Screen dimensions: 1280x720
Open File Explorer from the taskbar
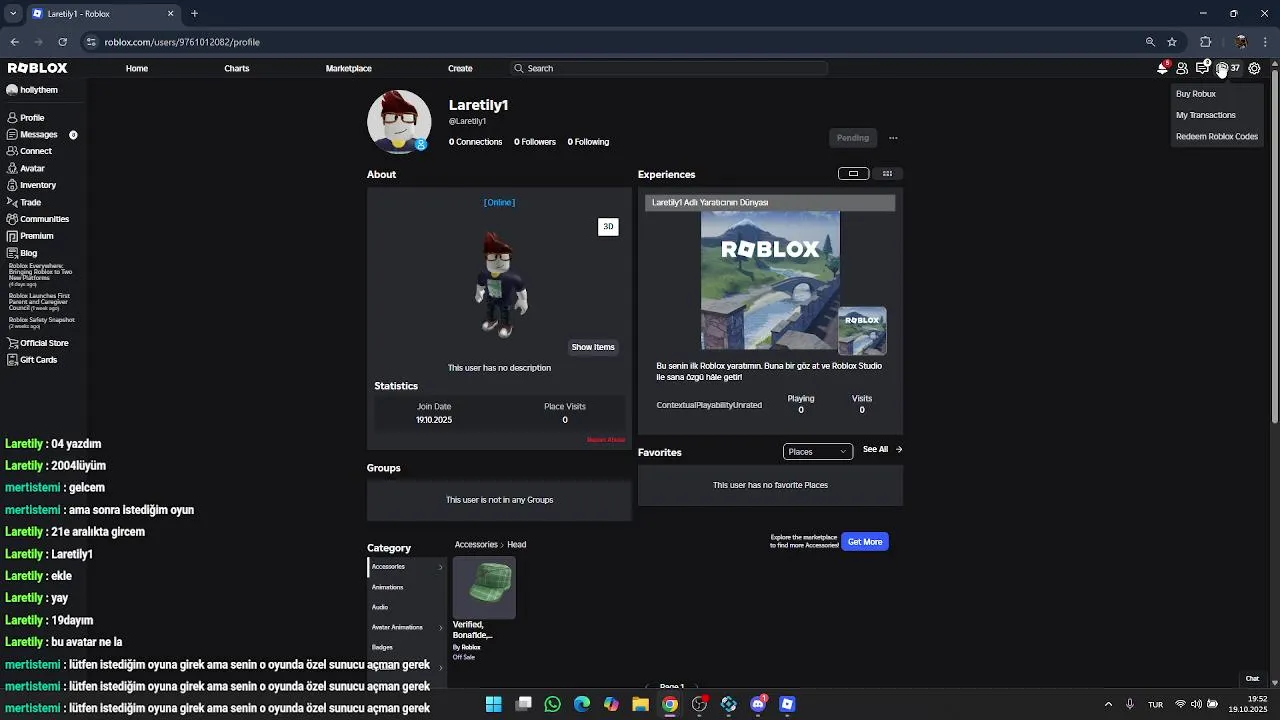tap(640, 704)
